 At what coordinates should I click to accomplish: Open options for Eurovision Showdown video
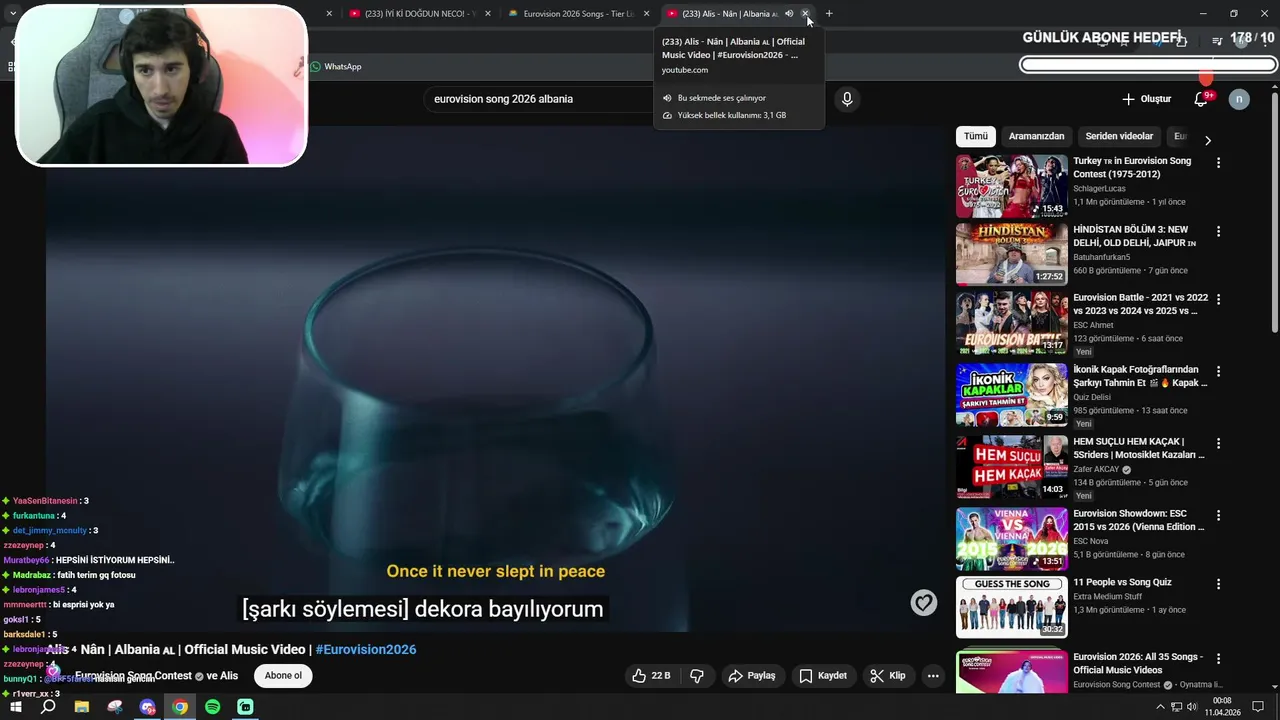point(1218,516)
